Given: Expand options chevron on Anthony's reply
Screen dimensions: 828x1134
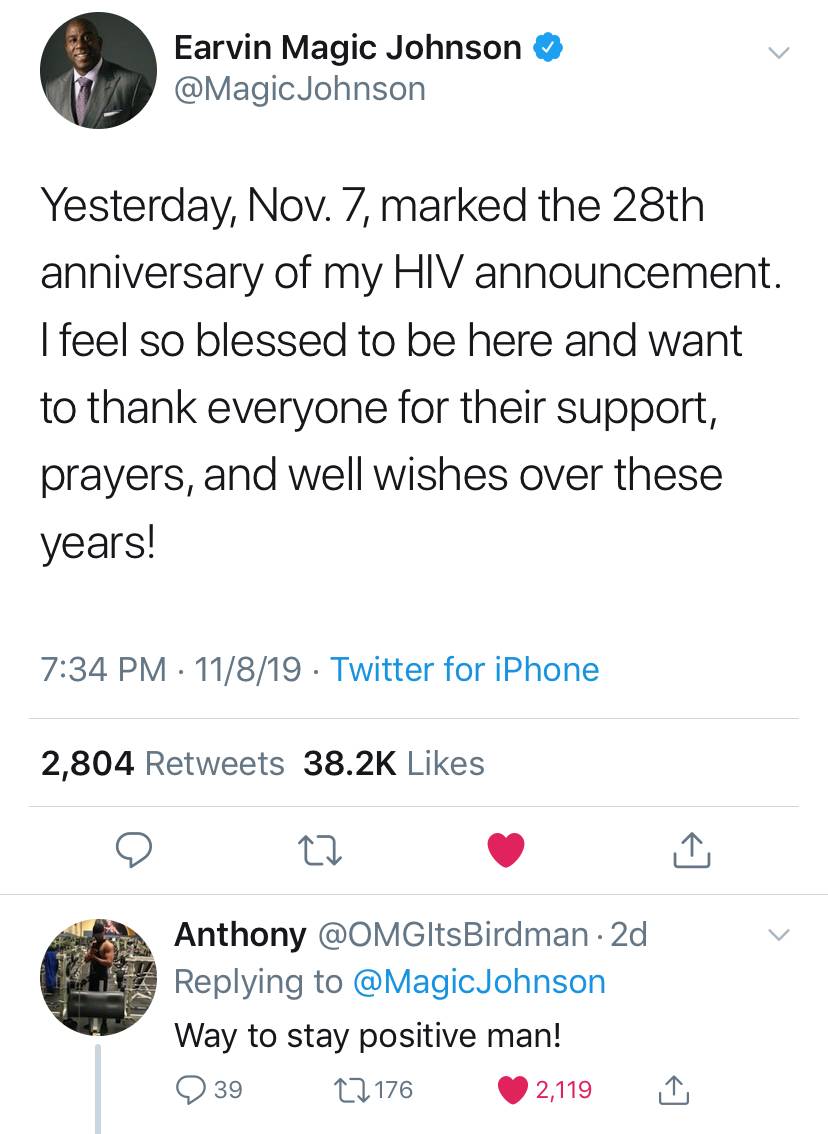Looking at the screenshot, I should (779, 936).
